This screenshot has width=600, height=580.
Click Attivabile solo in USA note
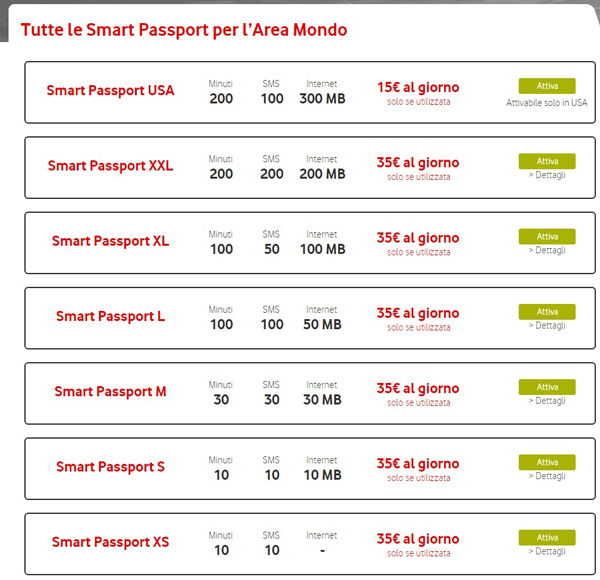coord(546,103)
